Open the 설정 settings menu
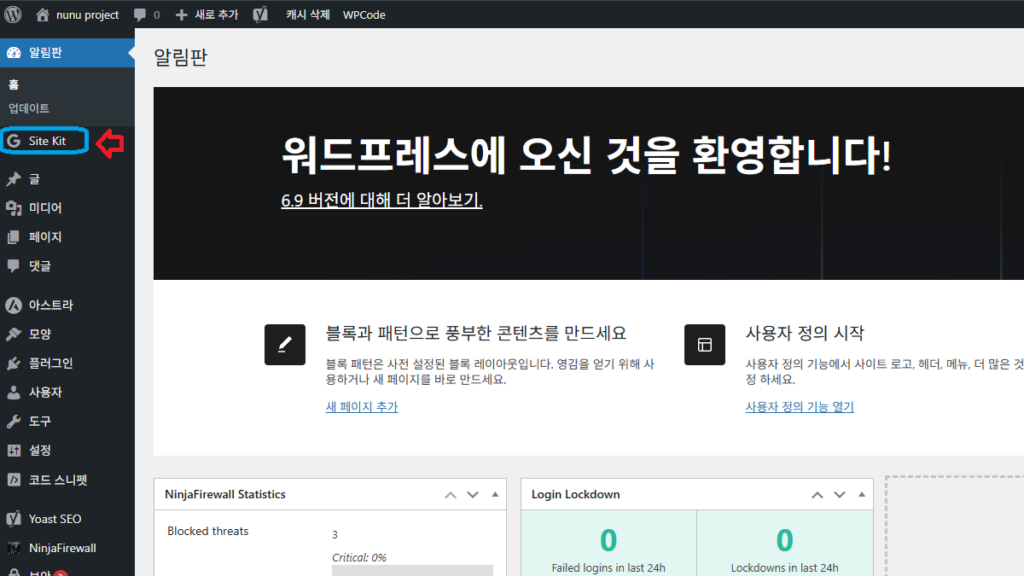Viewport: 1024px width, 576px height. (x=40, y=450)
